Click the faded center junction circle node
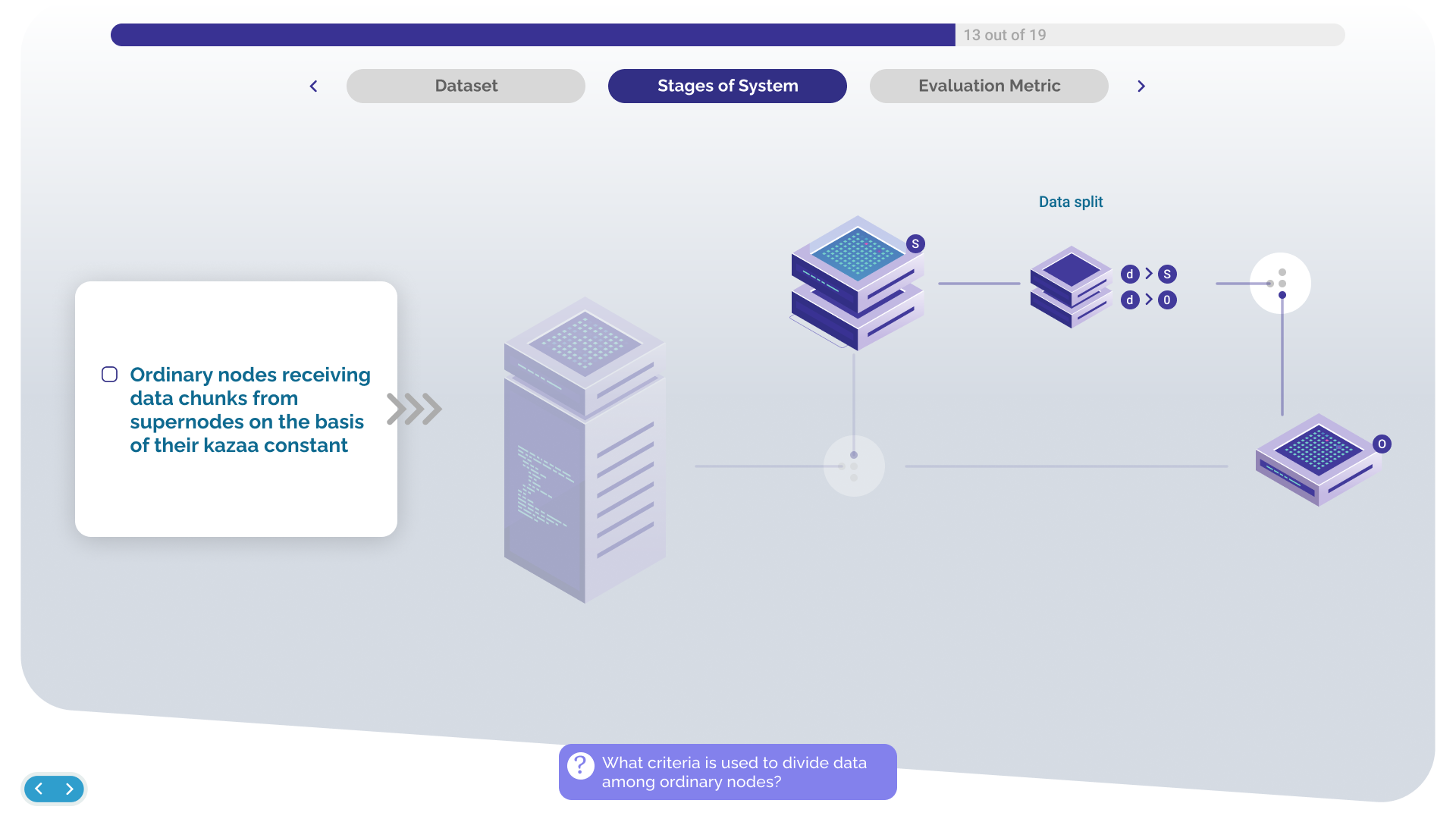 854,466
